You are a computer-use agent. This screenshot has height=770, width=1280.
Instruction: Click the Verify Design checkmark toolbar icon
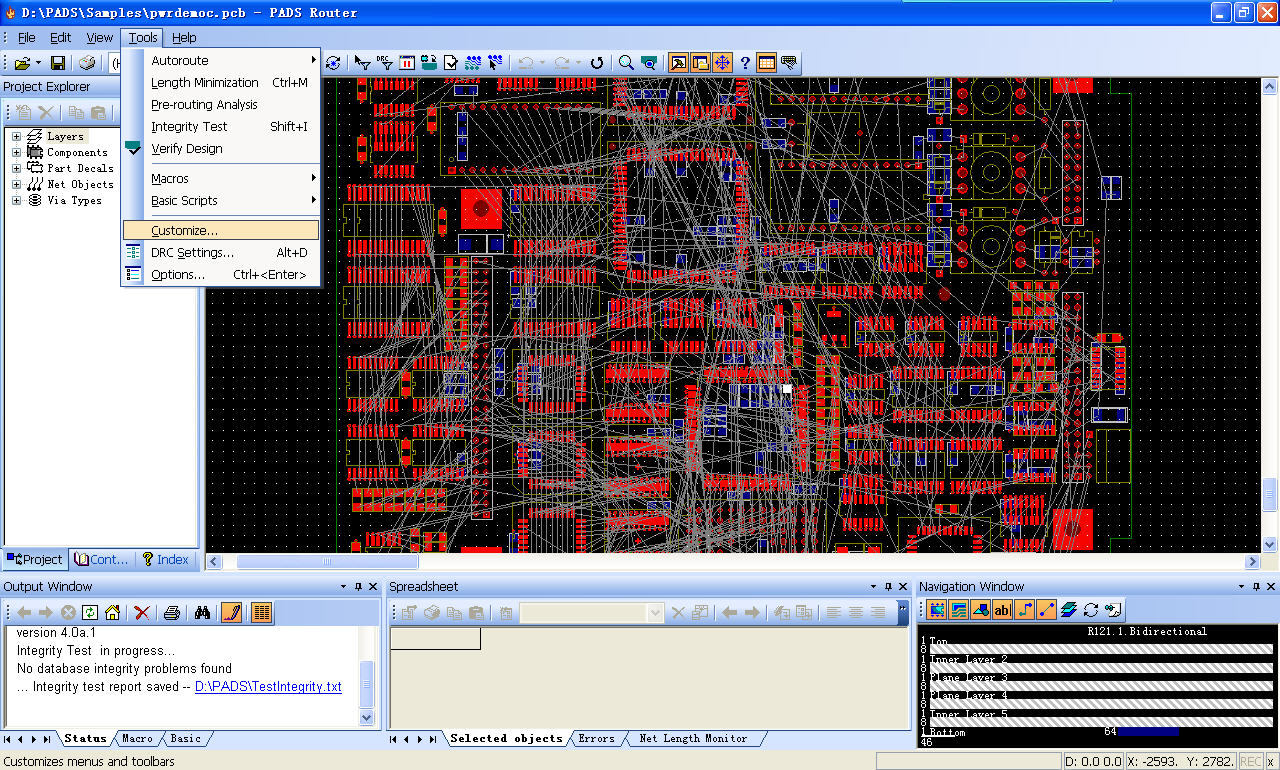coord(452,63)
